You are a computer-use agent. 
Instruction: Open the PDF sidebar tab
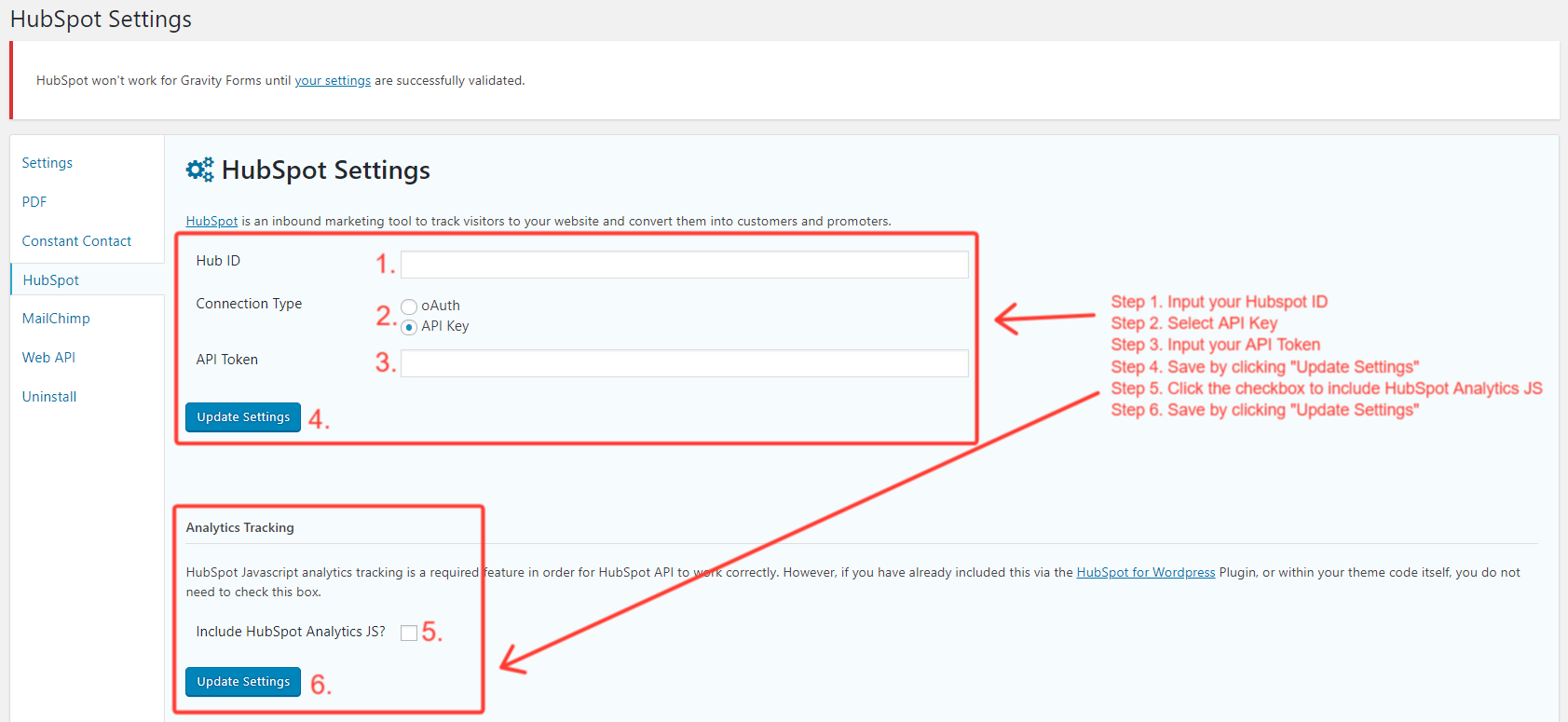point(34,202)
